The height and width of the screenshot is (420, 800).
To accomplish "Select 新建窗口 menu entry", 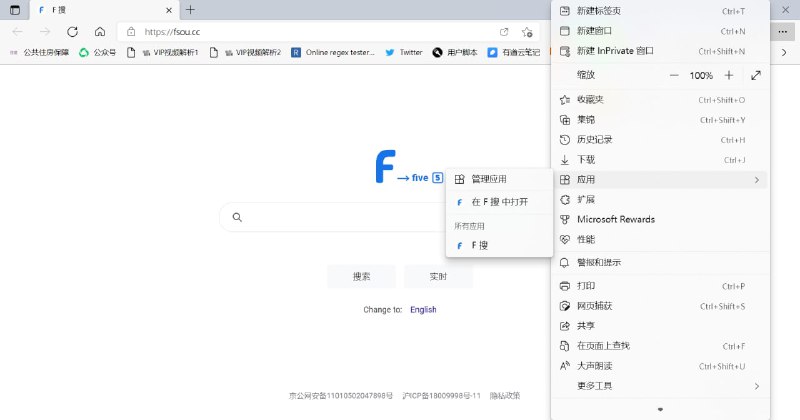I will click(x=660, y=31).
